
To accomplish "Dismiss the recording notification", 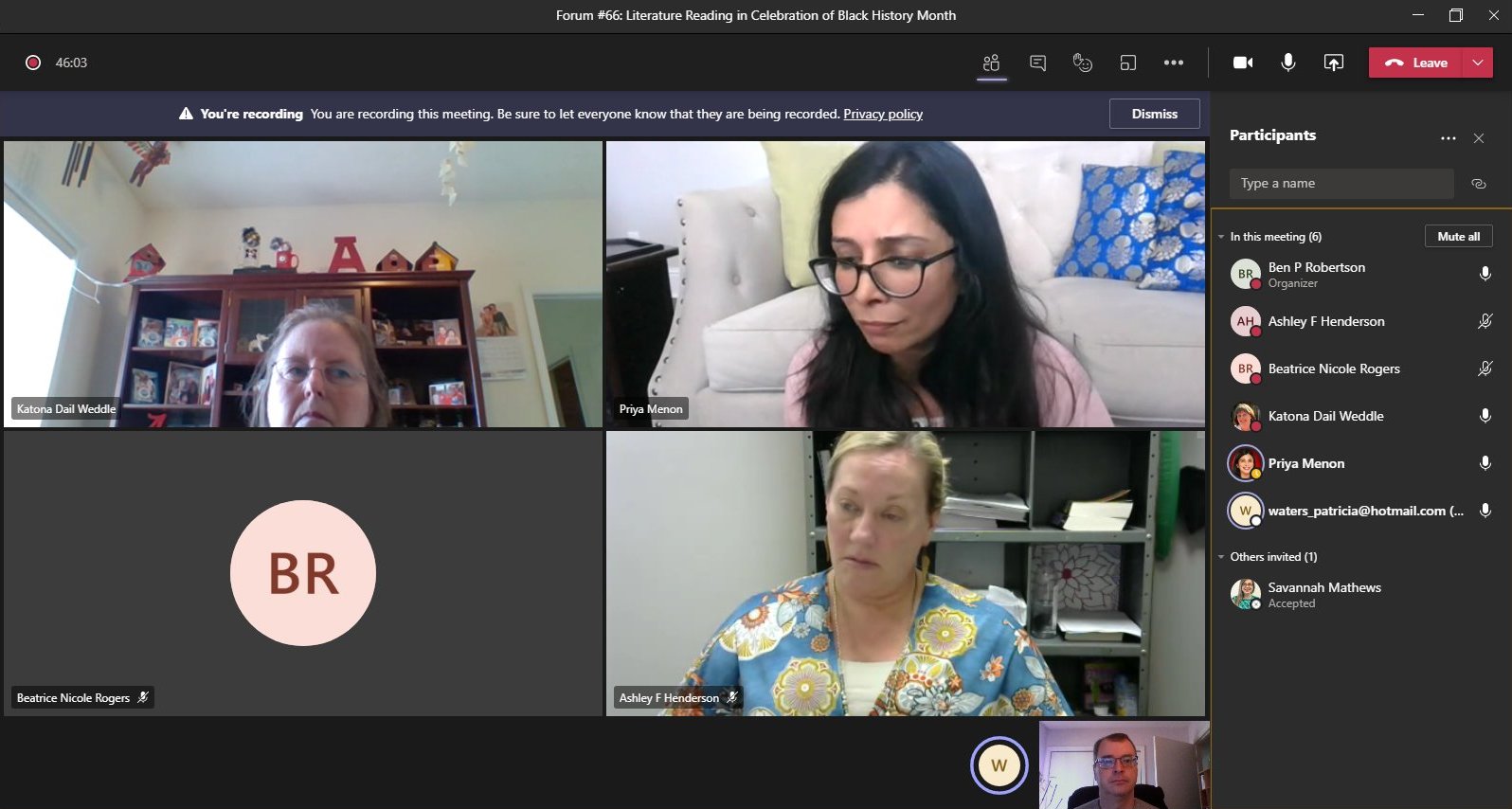I will coord(1154,114).
